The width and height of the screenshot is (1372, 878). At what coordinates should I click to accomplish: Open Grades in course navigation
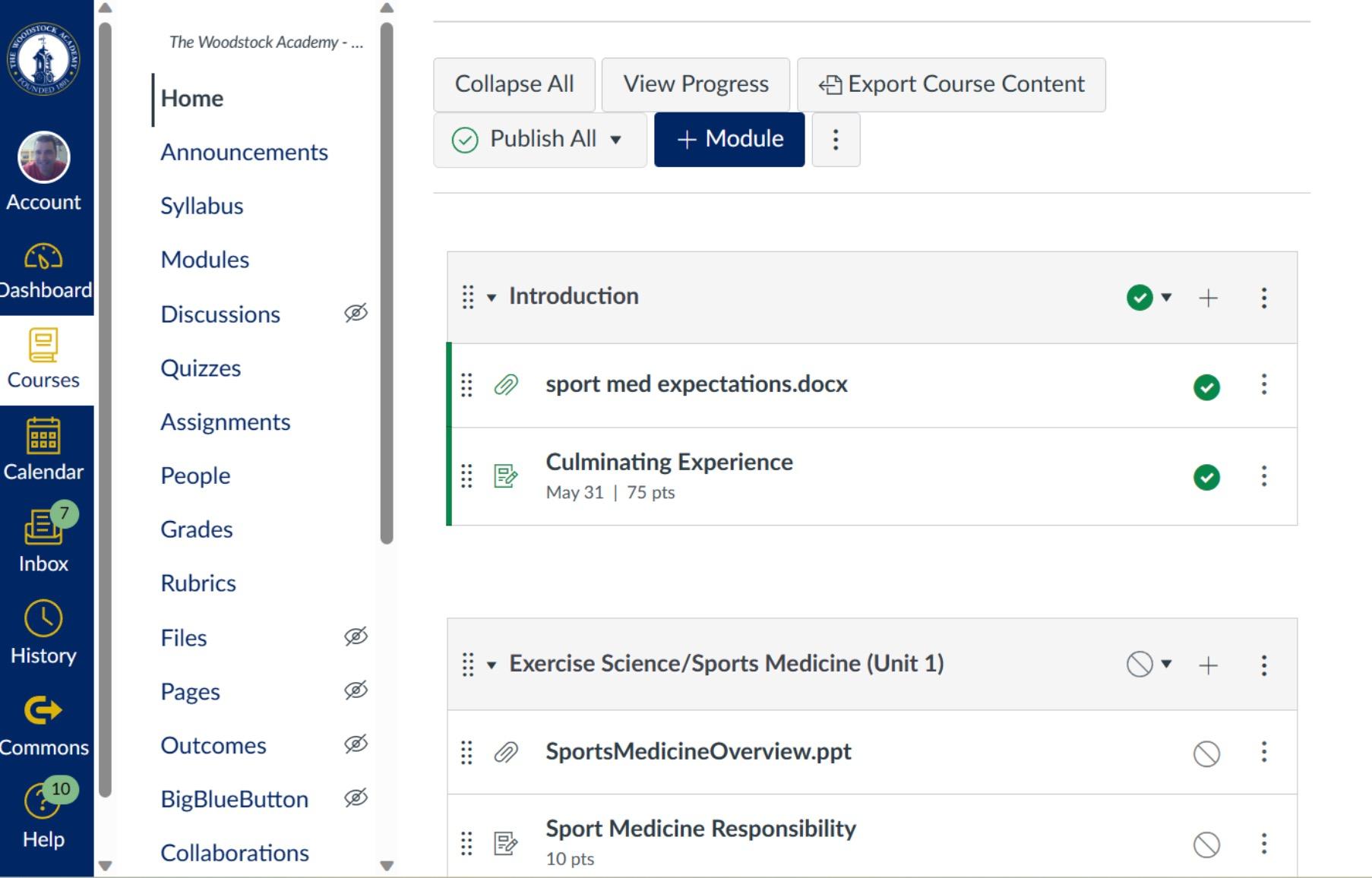coord(196,529)
